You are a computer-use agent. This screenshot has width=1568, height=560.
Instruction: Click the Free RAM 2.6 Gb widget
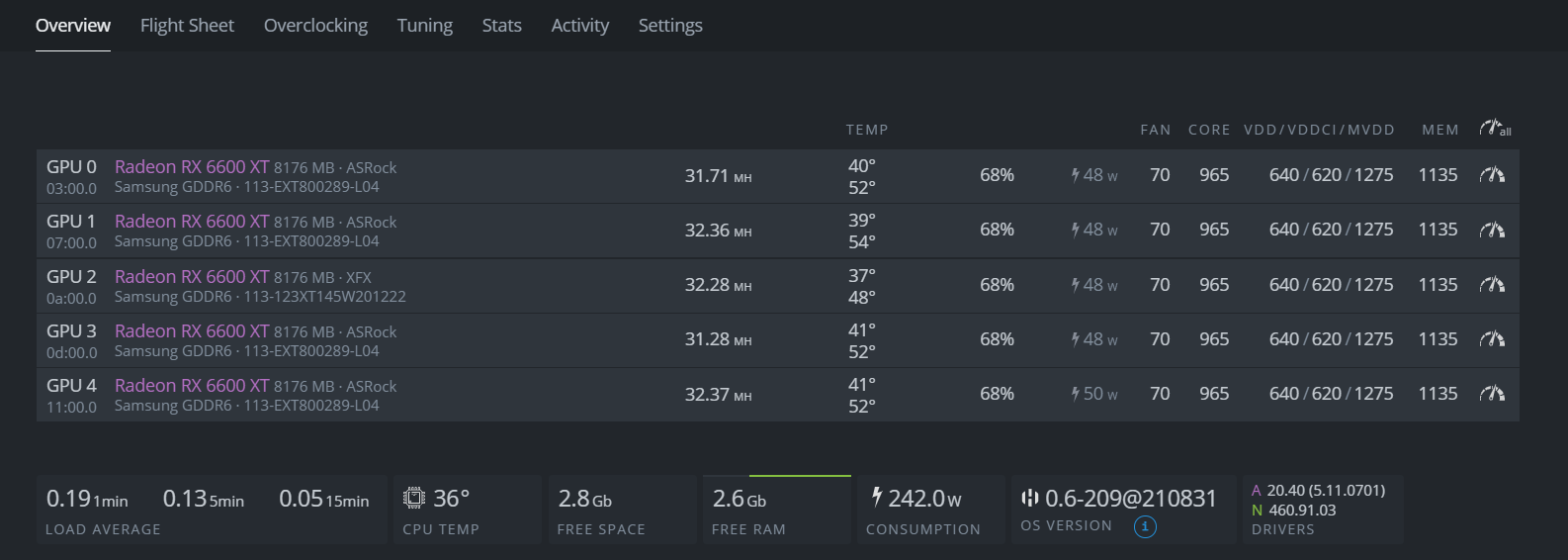[777, 511]
